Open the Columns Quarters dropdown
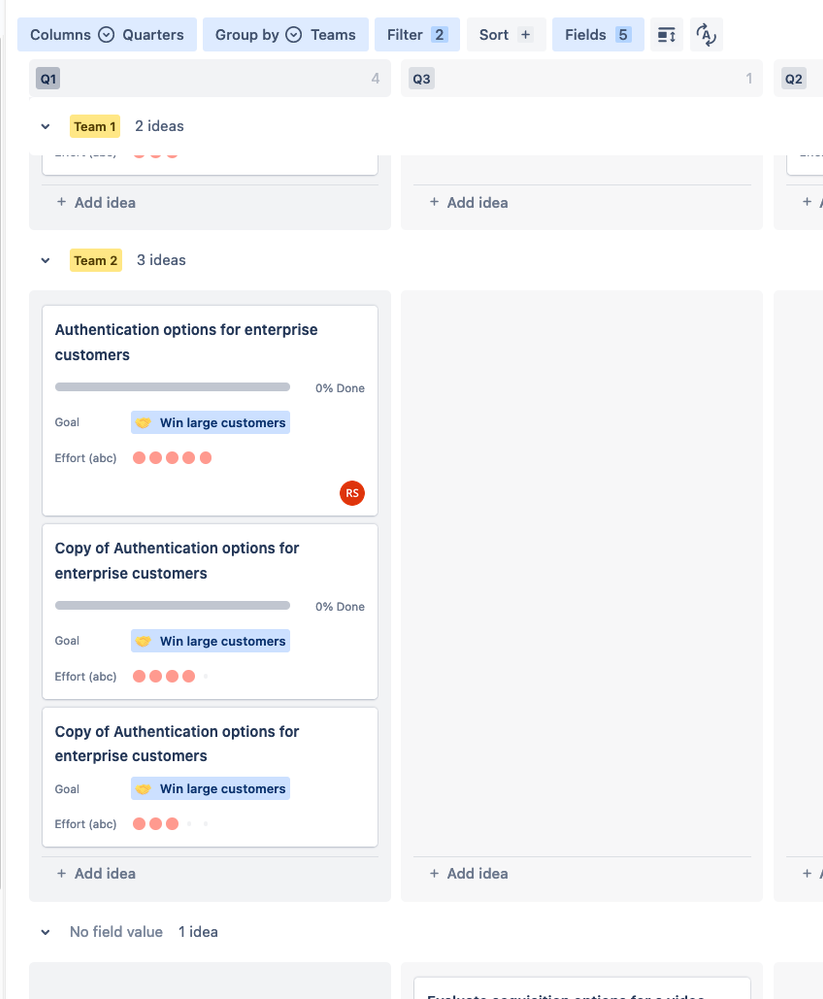Image resolution: width=823 pixels, height=999 pixels. (x=106, y=34)
